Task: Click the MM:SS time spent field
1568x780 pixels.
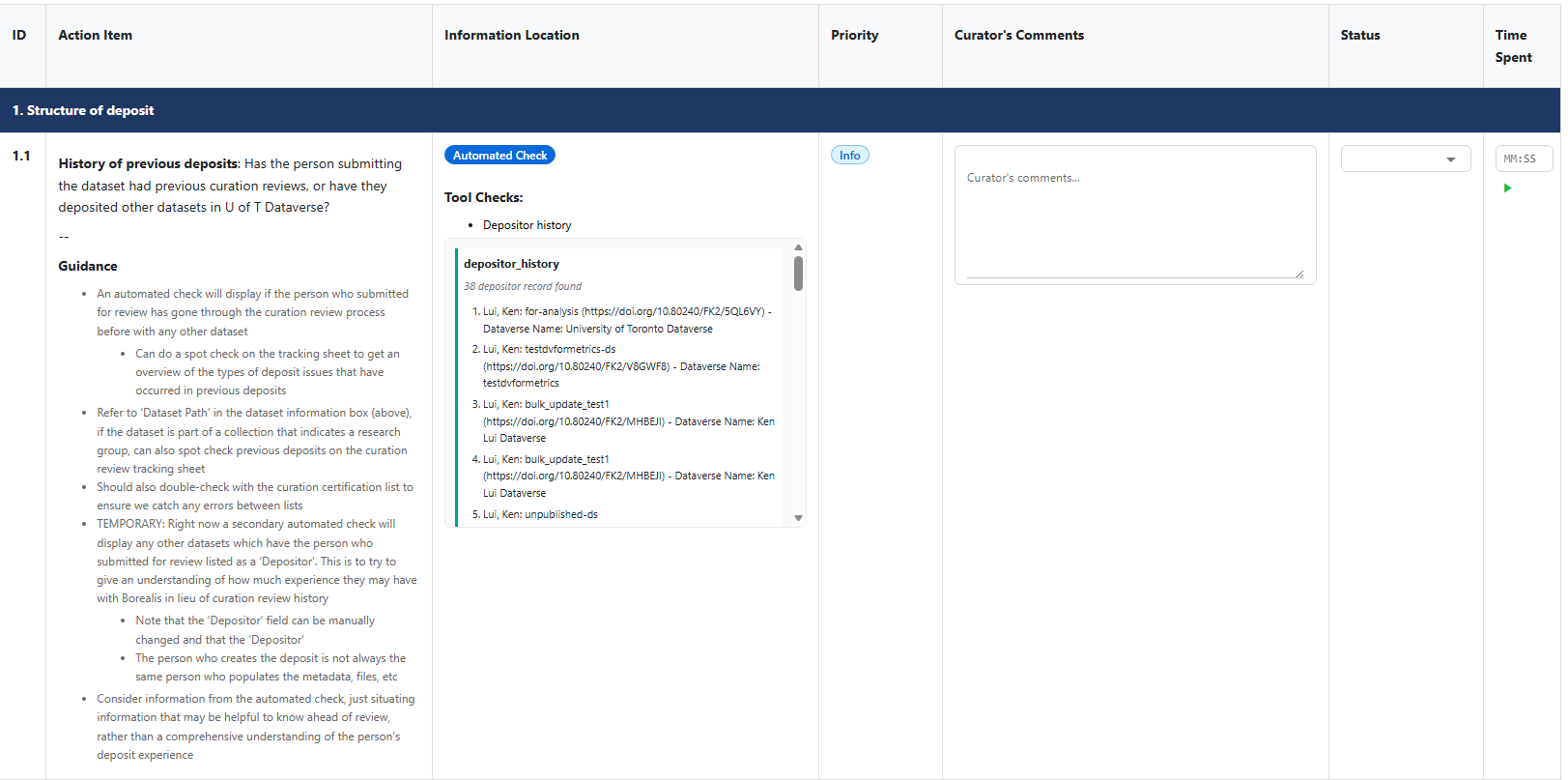Action: point(1523,159)
